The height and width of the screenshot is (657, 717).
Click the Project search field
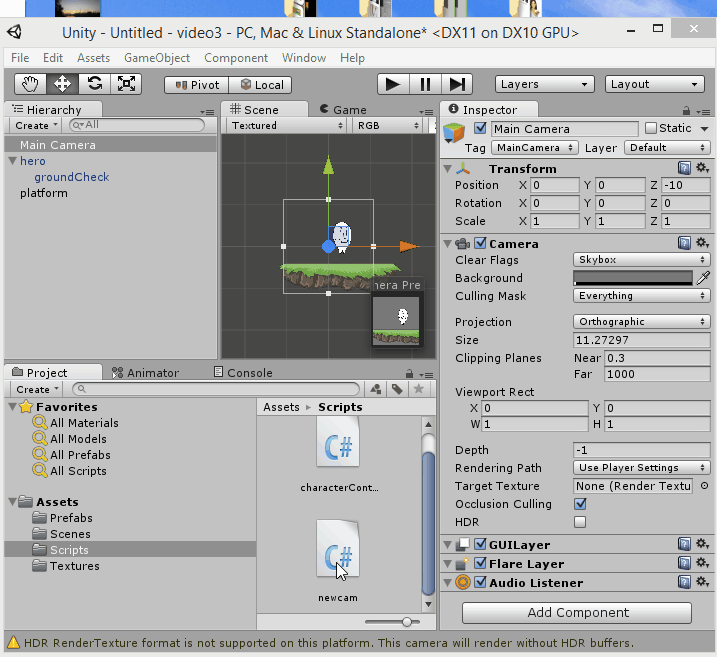(x=216, y=389)
